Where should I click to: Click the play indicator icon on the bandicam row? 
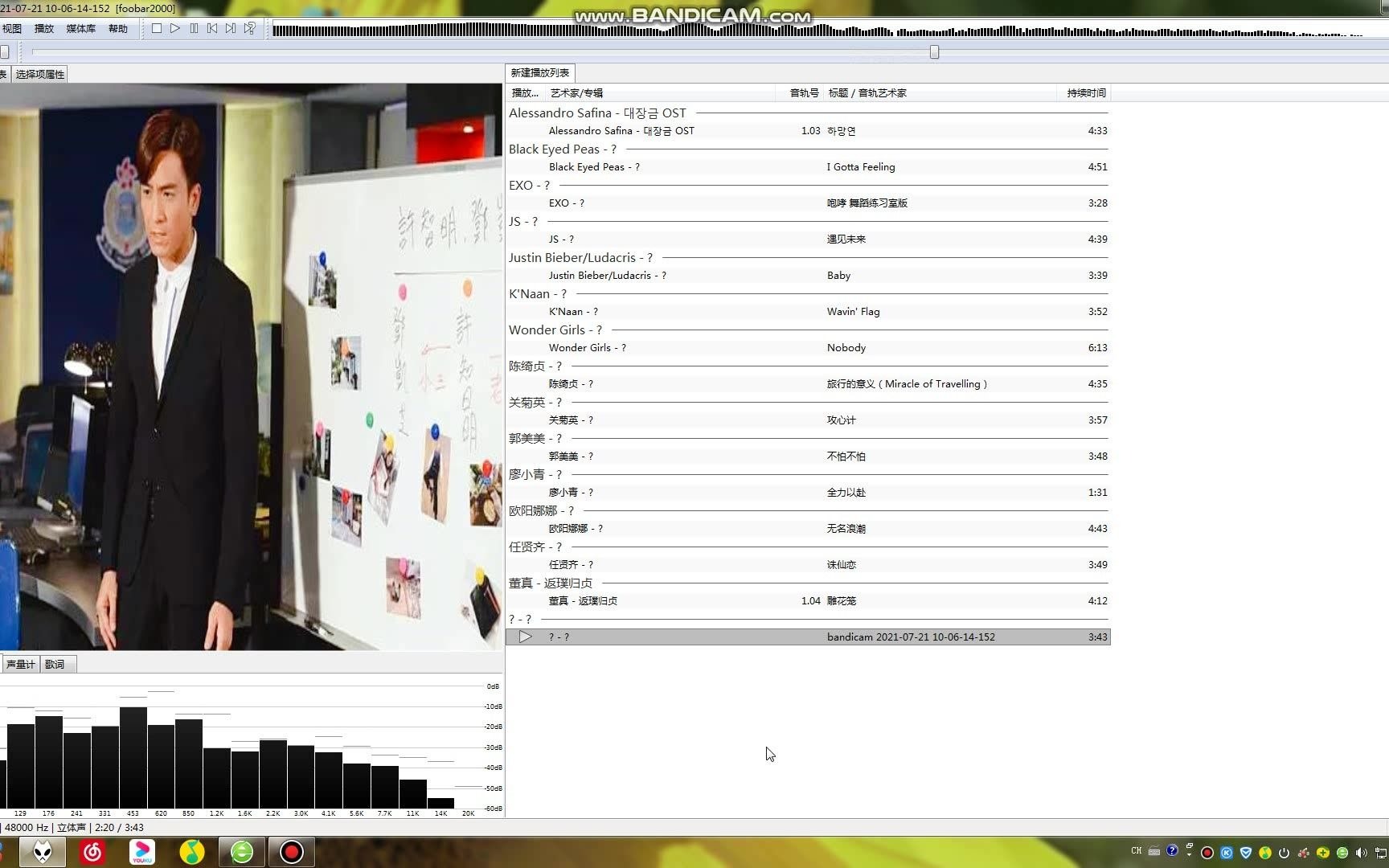525,637
